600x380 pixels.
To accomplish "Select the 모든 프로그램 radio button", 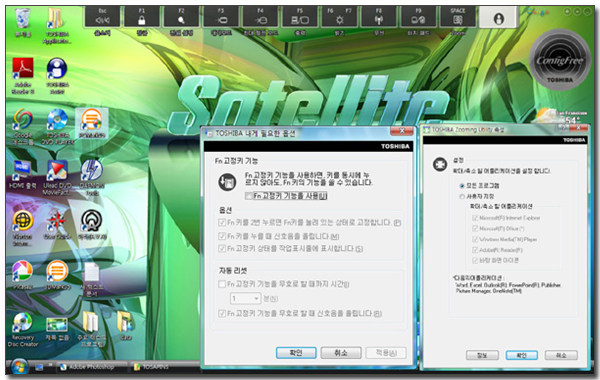I will click(461, 186).
